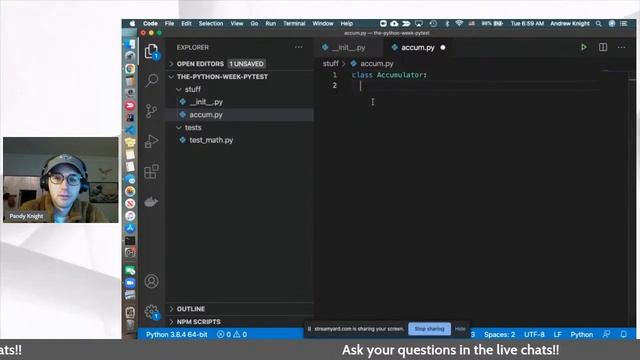Change end of line sequence LF
The width and height of the screenshot is (640, 360).
tap(558, 334)
